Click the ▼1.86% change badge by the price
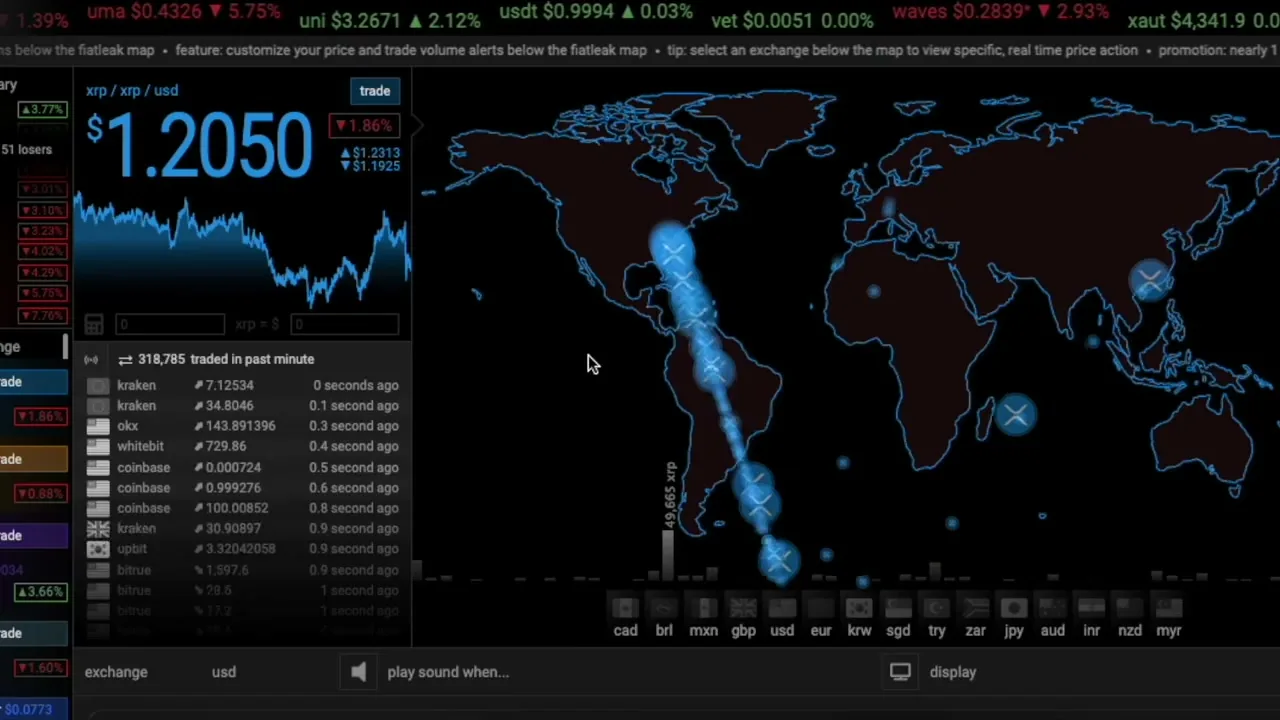1280x720 pixels. [x=364, y=125]
